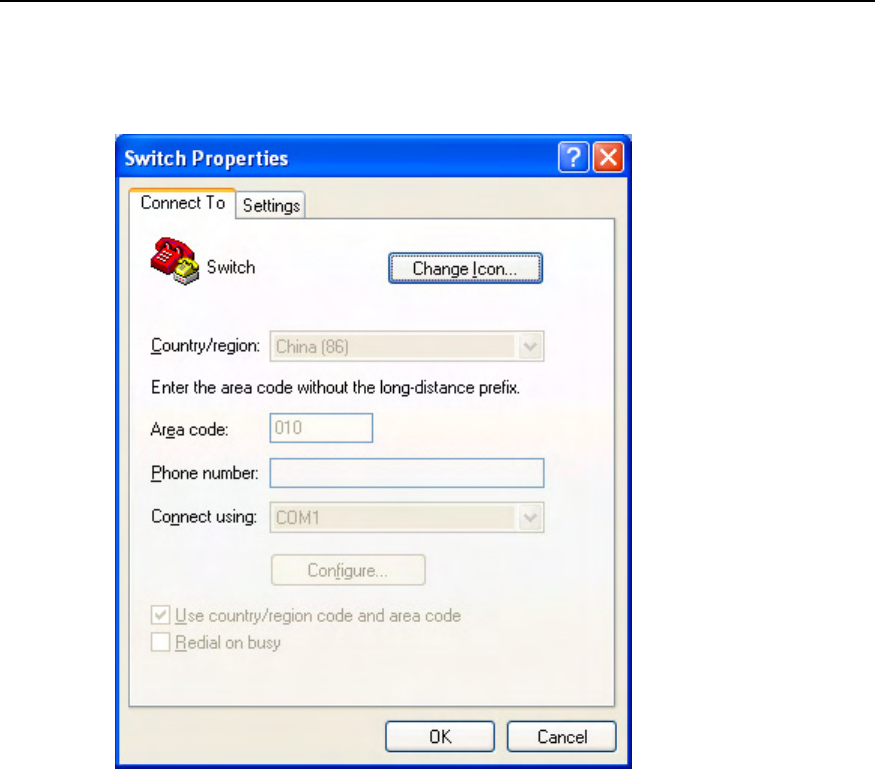
Task: Switch to the Settings tab
Action: coord(271,205)
